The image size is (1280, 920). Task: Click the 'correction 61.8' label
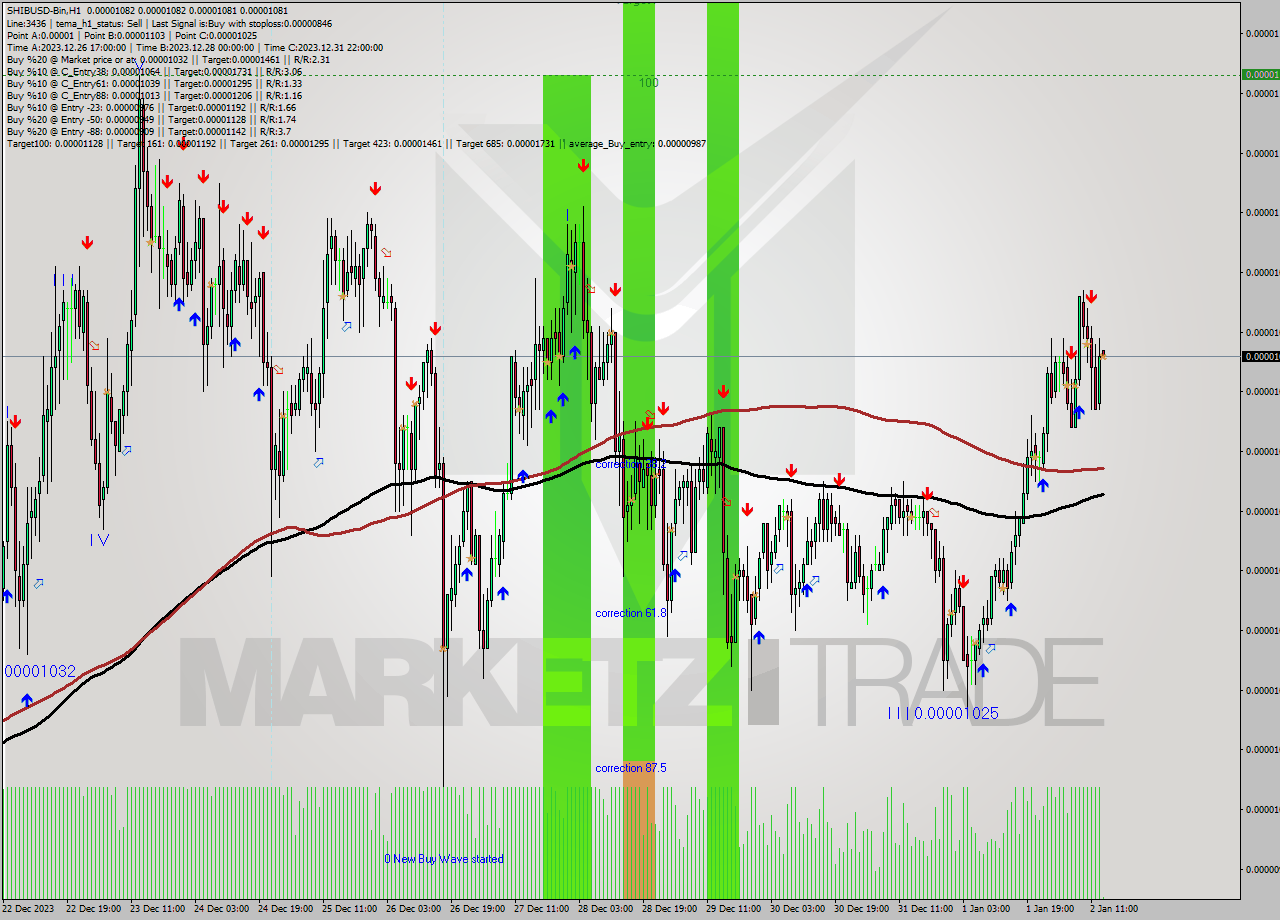(x=630, y=612)
